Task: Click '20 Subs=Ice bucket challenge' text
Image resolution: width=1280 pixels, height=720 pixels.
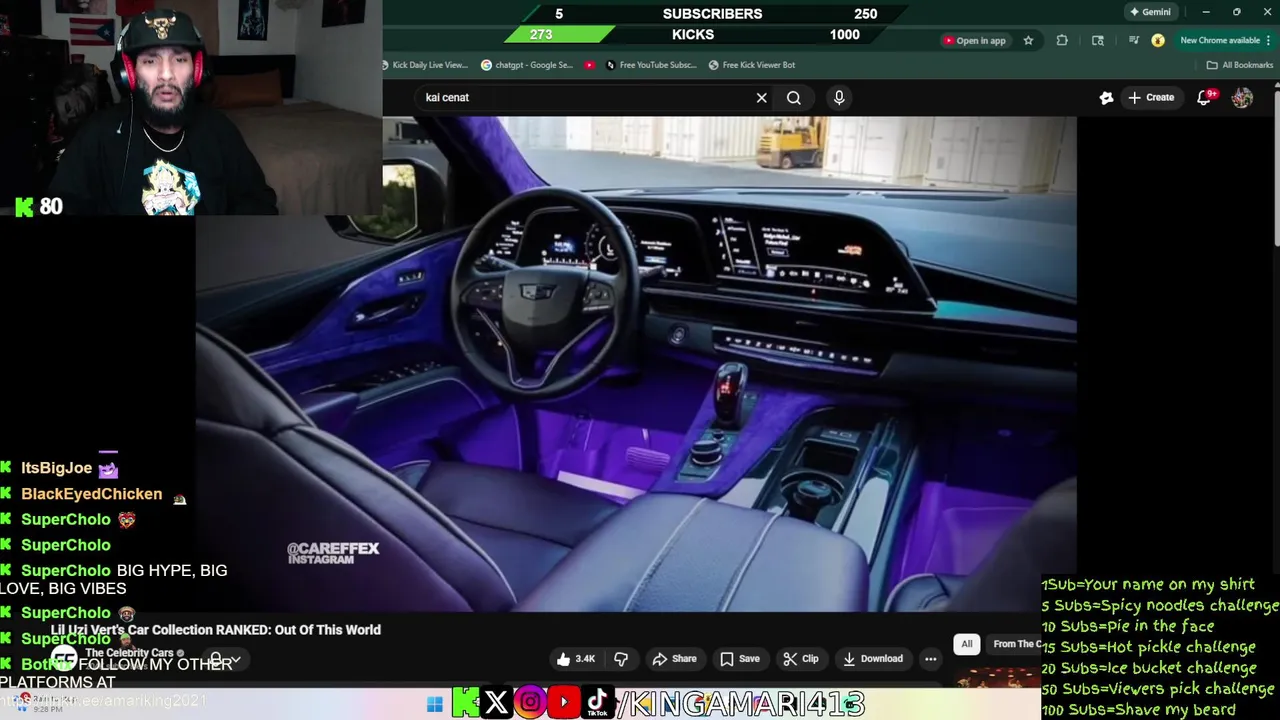Action: click(1149, 668)
